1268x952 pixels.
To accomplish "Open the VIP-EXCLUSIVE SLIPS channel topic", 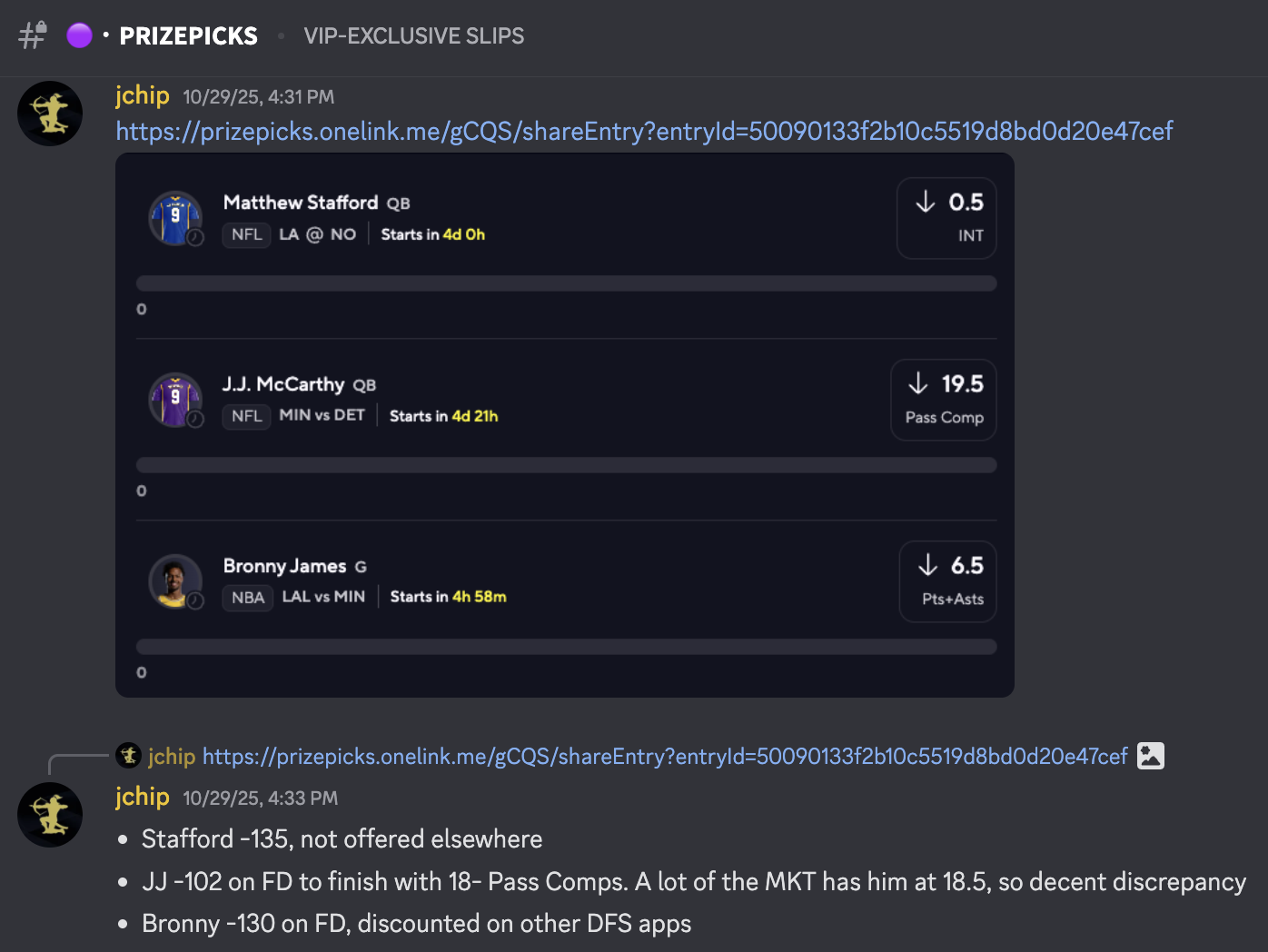I will point(413,35).
